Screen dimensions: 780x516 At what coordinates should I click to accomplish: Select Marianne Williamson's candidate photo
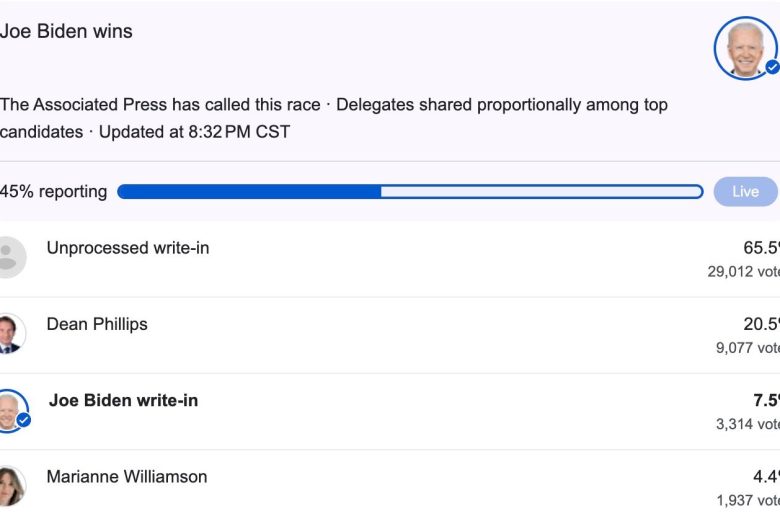(9, 485)
